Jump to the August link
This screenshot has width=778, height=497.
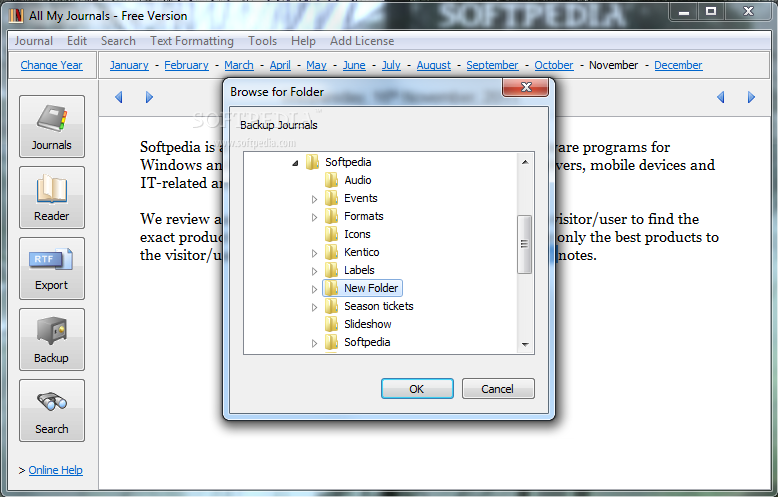tap(434, 65)
